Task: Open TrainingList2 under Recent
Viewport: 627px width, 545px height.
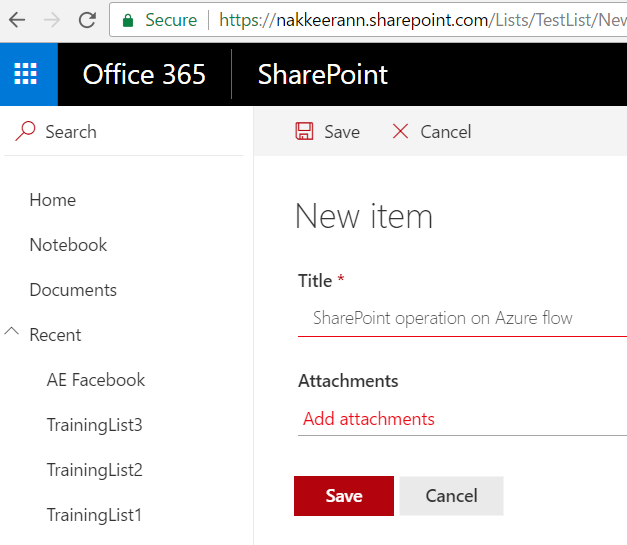Action: coord(94,470)
